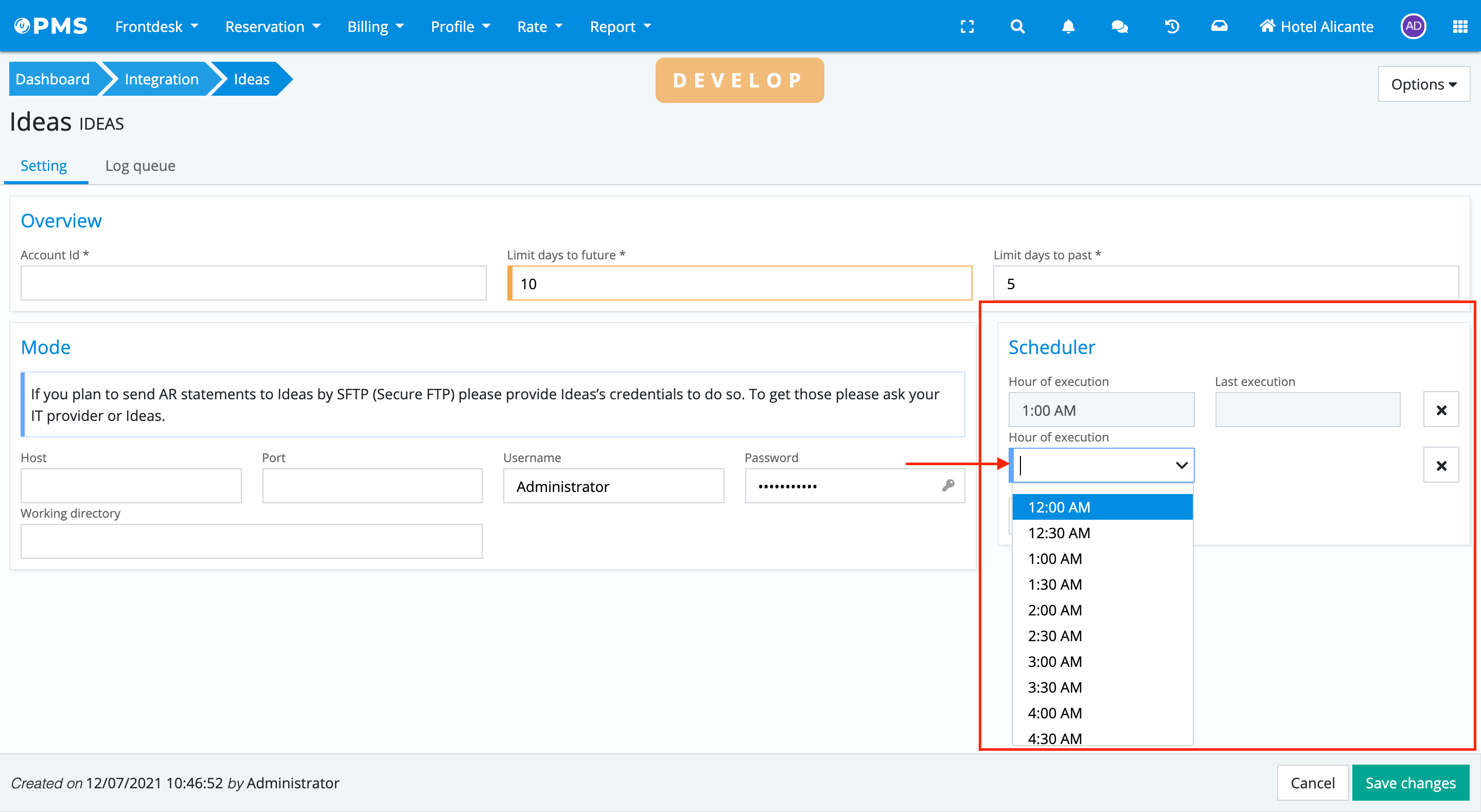This screenshot has height=812, width=1481.
Task: Click the fullscreen icon in the top bar
Action: [967, 26]
